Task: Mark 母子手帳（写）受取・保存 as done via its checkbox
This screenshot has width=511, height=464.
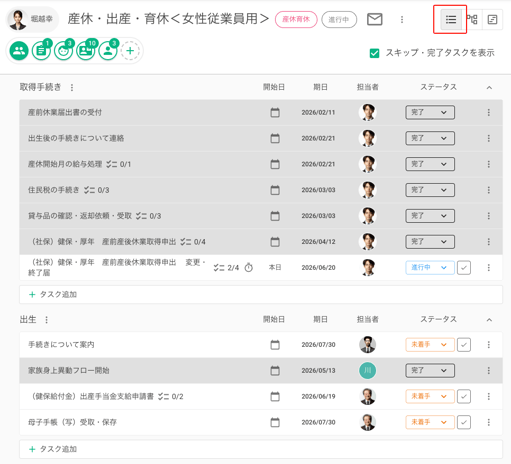Action: 464,422
